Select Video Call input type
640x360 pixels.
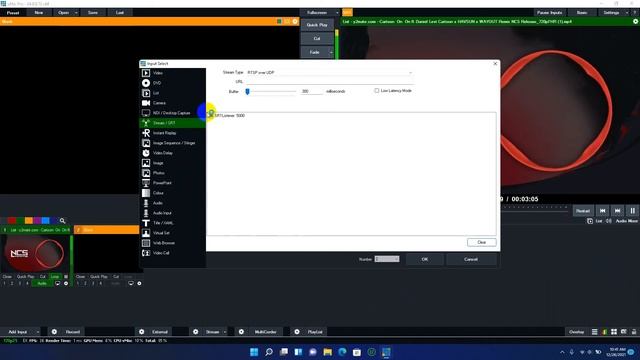pos(172,253)
